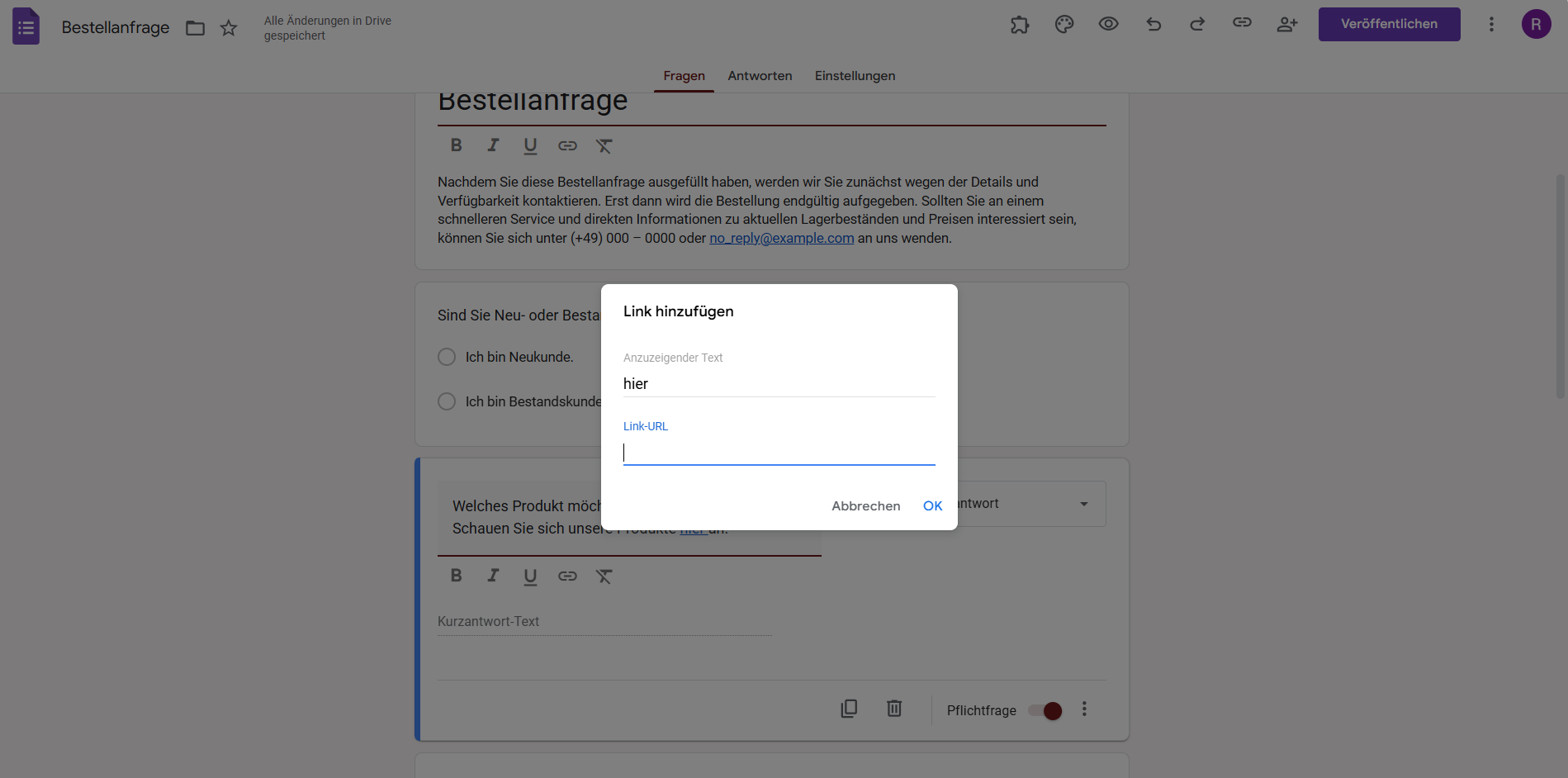Open the add-ons puzzle icon
The height and width of the screenshot is (778, 1568).
tap(1019, 24)
